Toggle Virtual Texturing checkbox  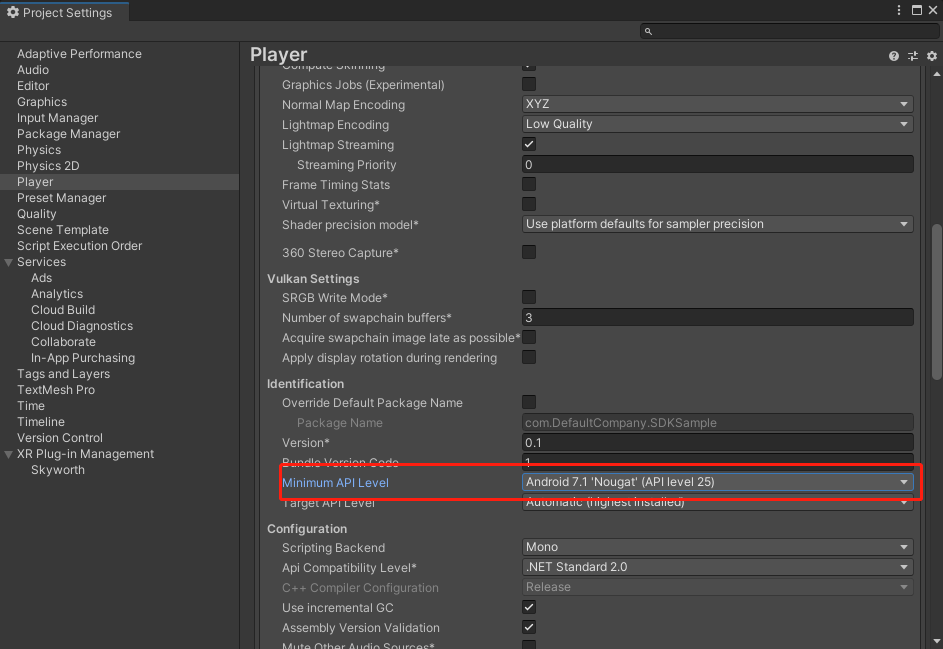pos(529,204)
